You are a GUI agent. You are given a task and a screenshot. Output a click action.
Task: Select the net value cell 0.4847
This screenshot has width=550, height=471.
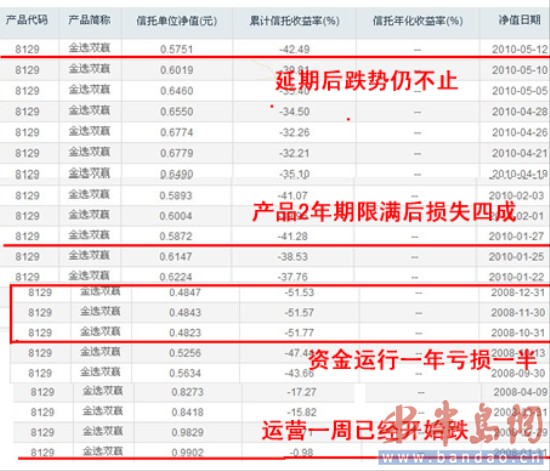click(185, 292)
